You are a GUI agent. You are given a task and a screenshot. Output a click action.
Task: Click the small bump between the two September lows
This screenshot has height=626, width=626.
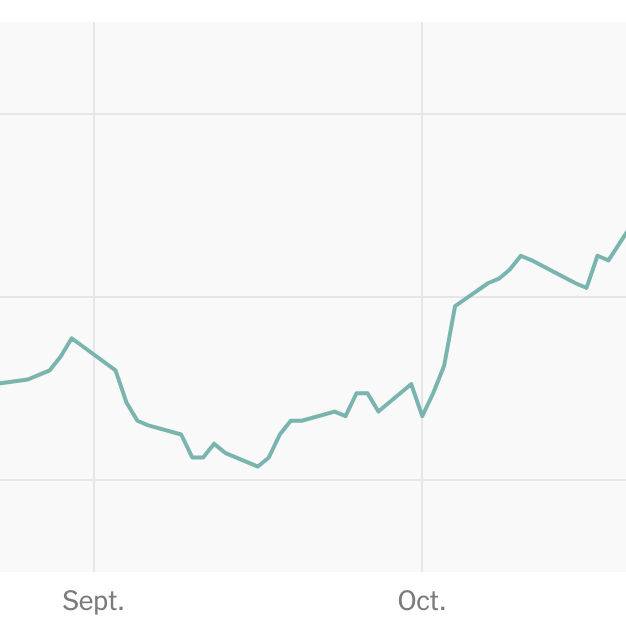click(214, 444)
